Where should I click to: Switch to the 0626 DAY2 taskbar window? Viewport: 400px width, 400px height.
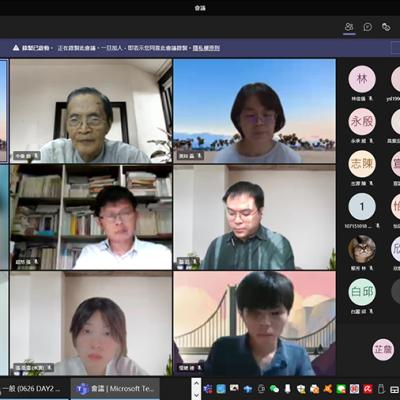click(x=33, y=389)
